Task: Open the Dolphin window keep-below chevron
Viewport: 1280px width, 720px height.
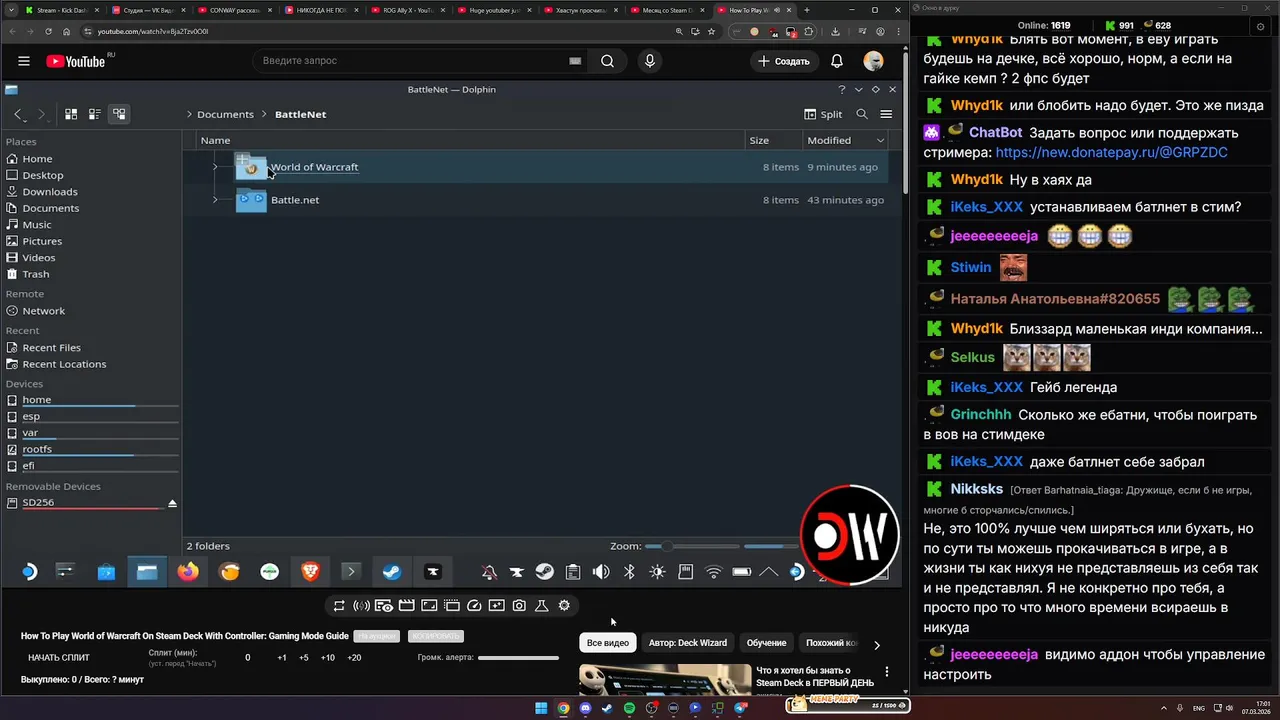Action: pos(858,89)
